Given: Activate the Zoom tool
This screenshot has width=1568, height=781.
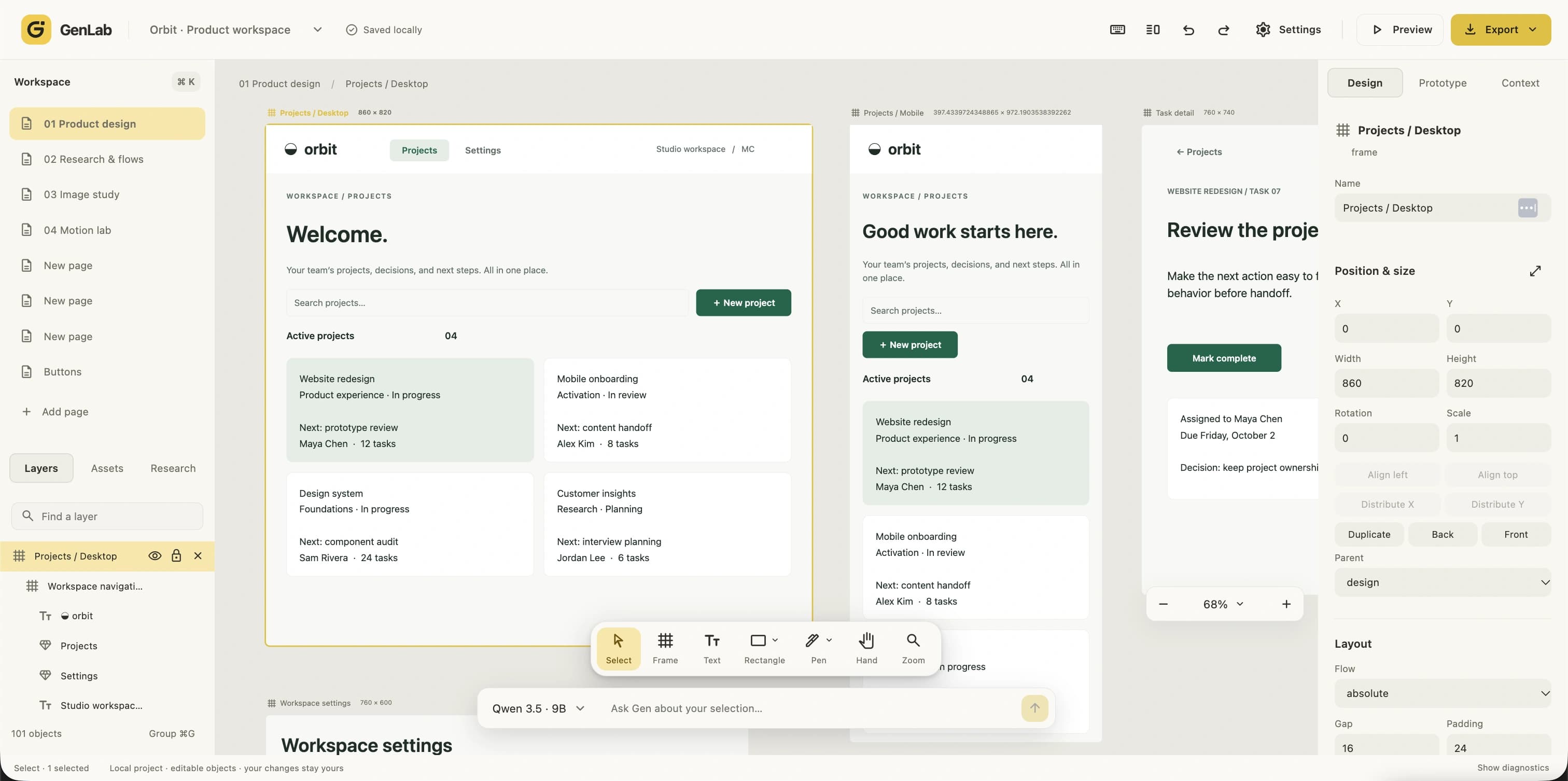Looking at the screenshot, I should (913, 648).
